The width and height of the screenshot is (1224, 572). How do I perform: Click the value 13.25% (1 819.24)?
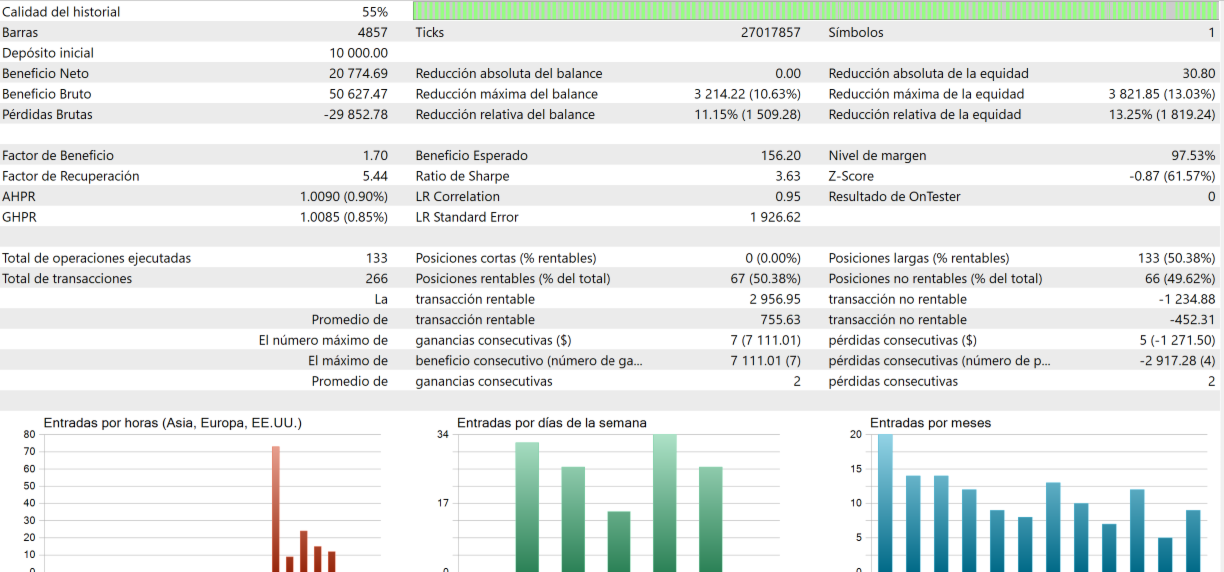1162,114
